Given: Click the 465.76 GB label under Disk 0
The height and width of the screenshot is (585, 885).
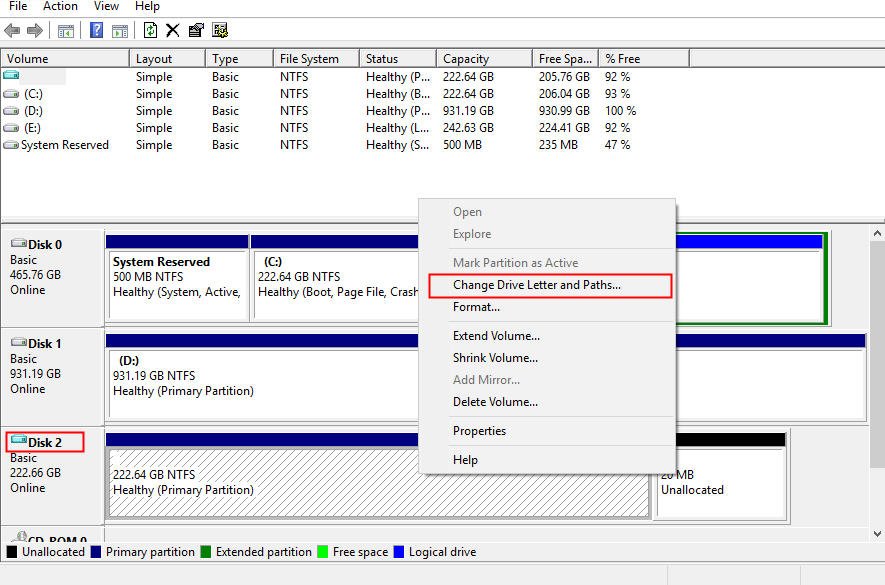Looking at the screenshot, I should (36, 275).
